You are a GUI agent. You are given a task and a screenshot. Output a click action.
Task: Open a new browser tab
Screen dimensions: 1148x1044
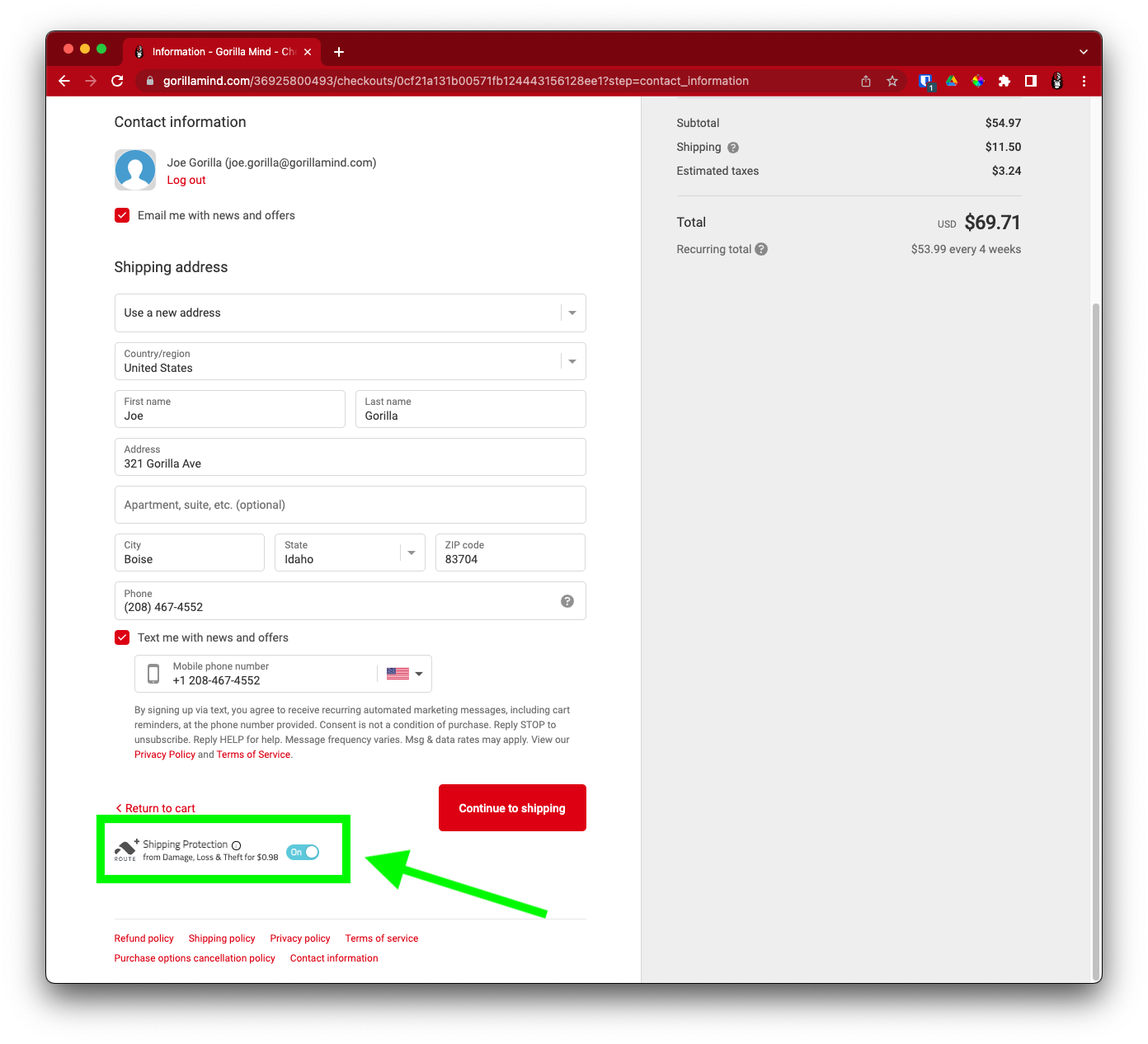coord(339,52)
